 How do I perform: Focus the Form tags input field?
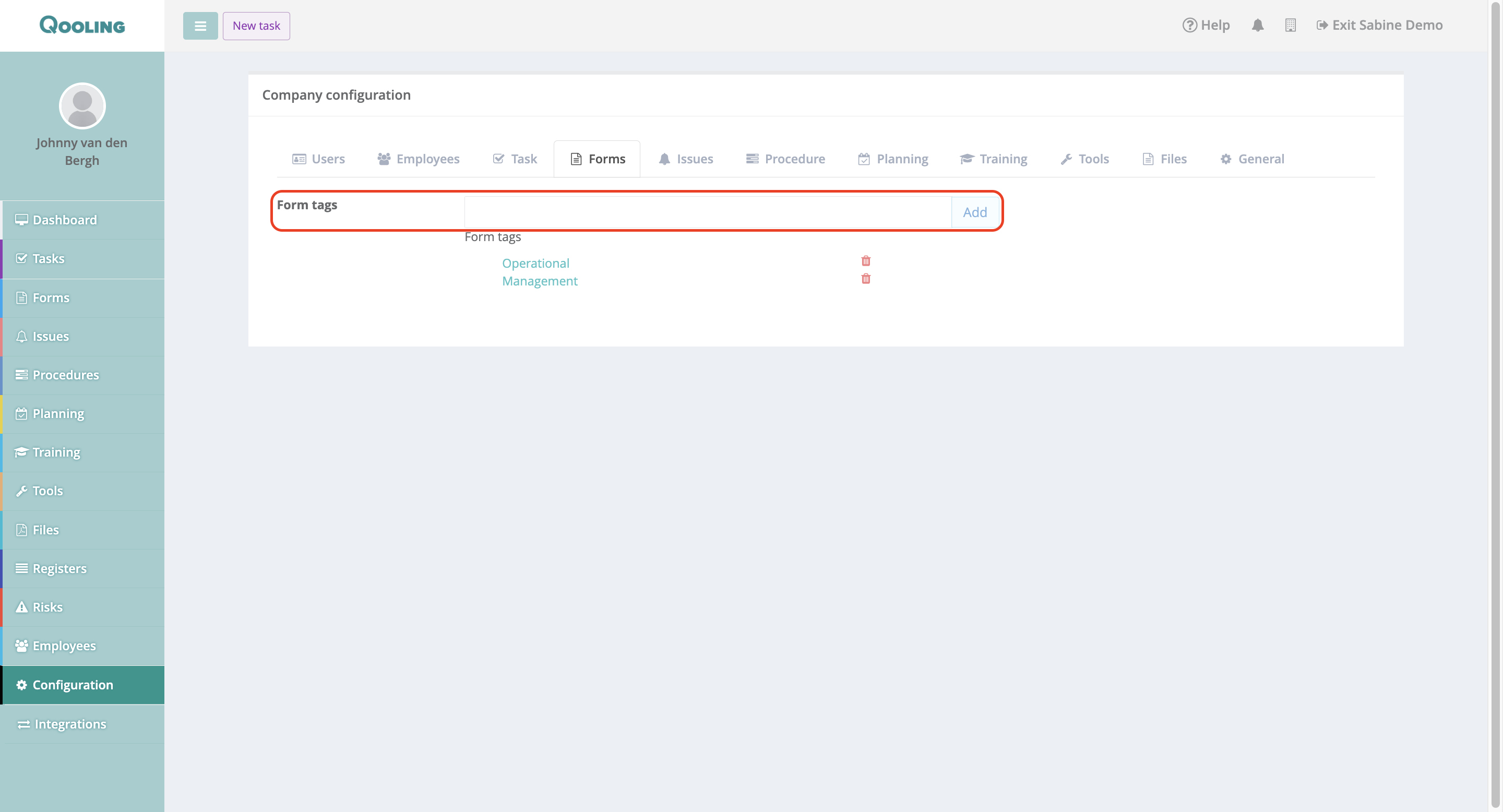[707, 212]
